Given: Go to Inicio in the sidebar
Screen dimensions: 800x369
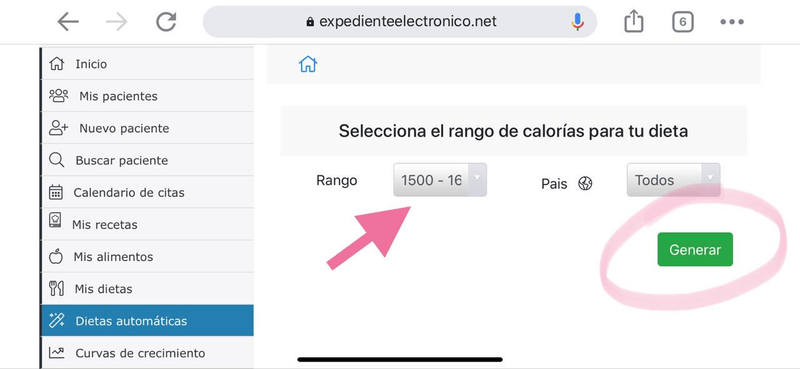Looking at the screenshot, I should coord(147,64).
